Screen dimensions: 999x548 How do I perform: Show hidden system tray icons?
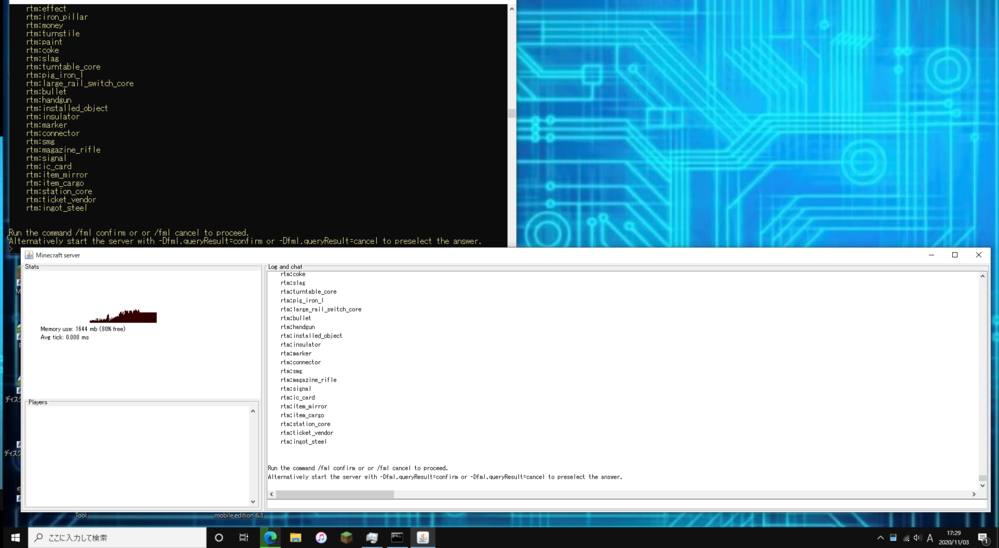[880, 538]
